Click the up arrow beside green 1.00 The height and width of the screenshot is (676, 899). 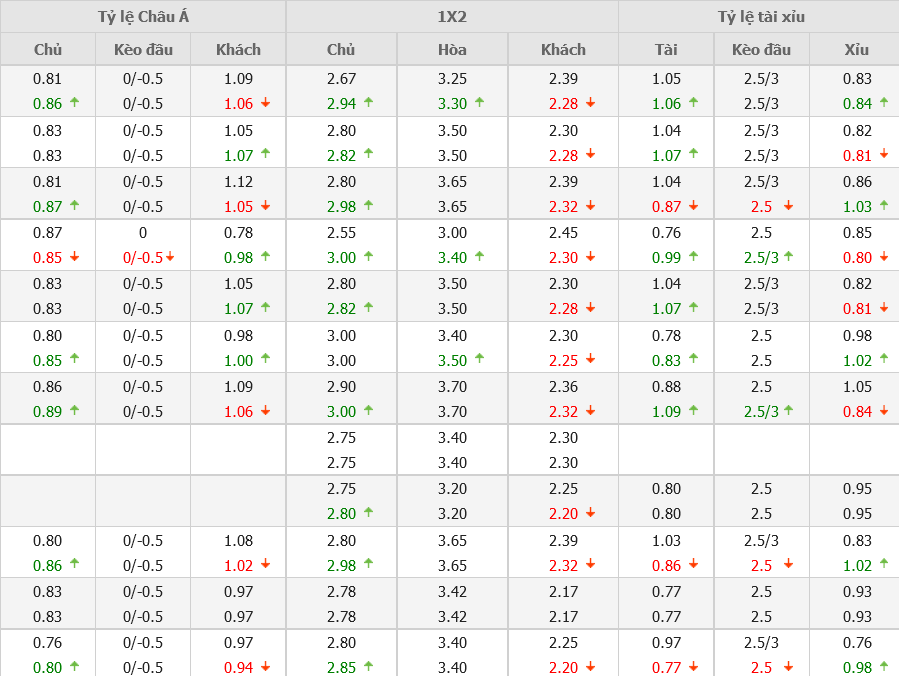pos(265,358)
